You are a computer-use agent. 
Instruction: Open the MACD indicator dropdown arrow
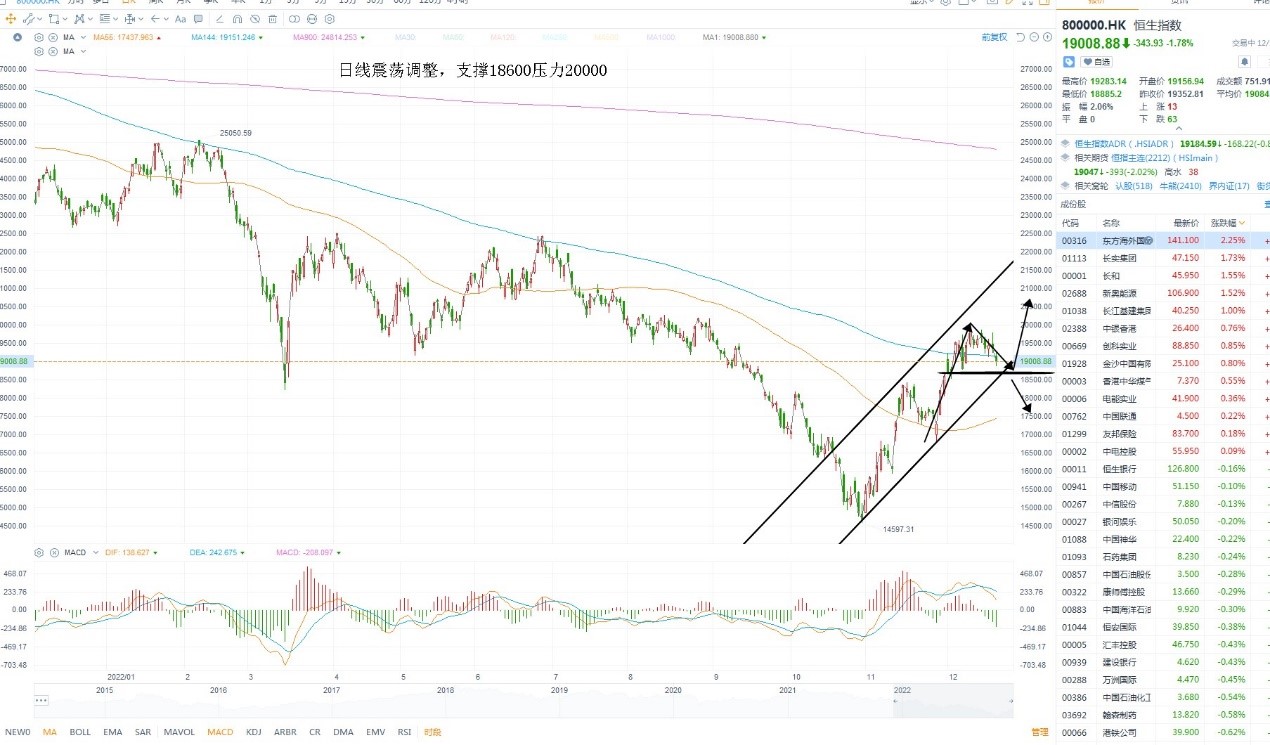[x=95, y=552]
